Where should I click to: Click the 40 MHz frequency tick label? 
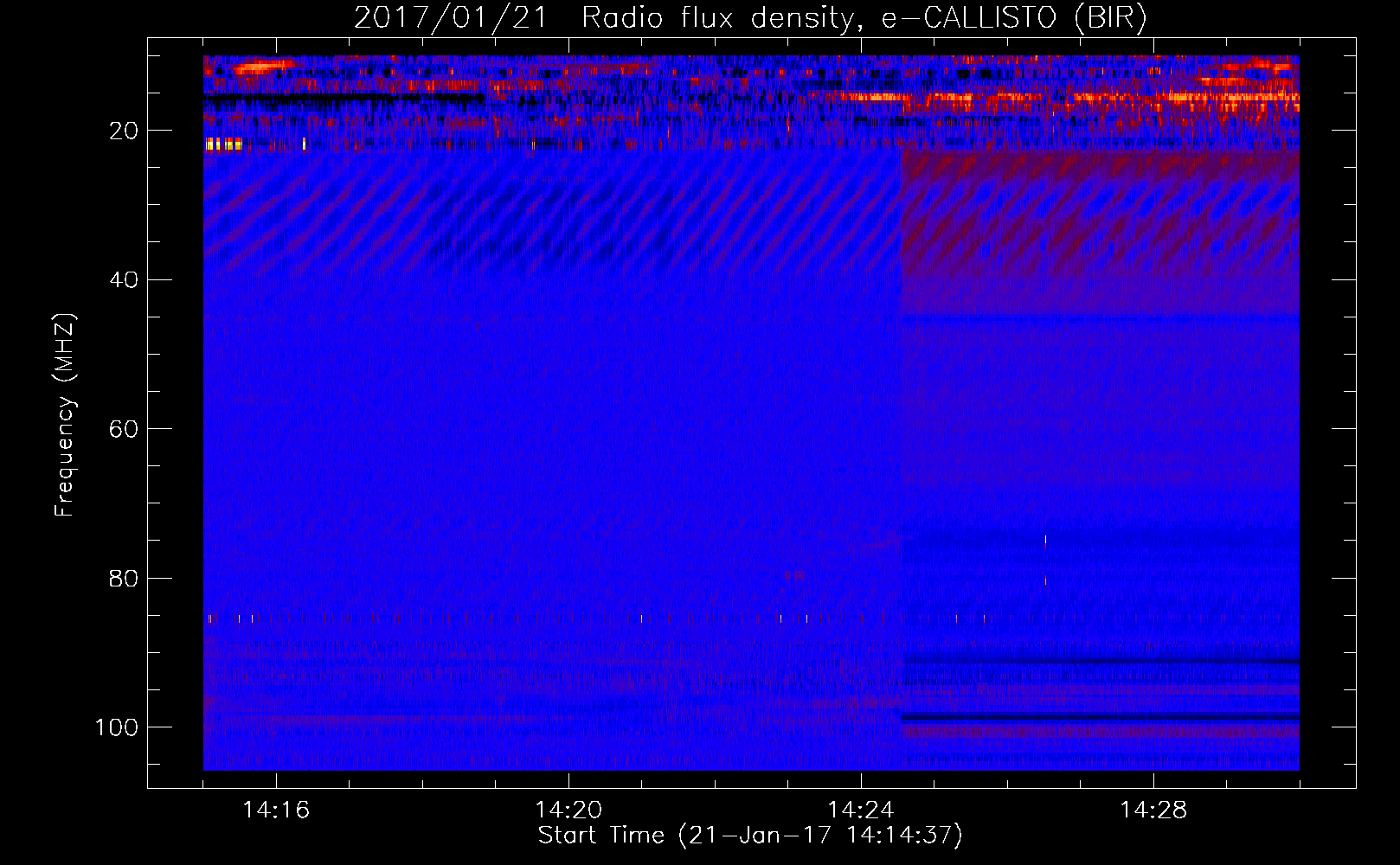124,280
